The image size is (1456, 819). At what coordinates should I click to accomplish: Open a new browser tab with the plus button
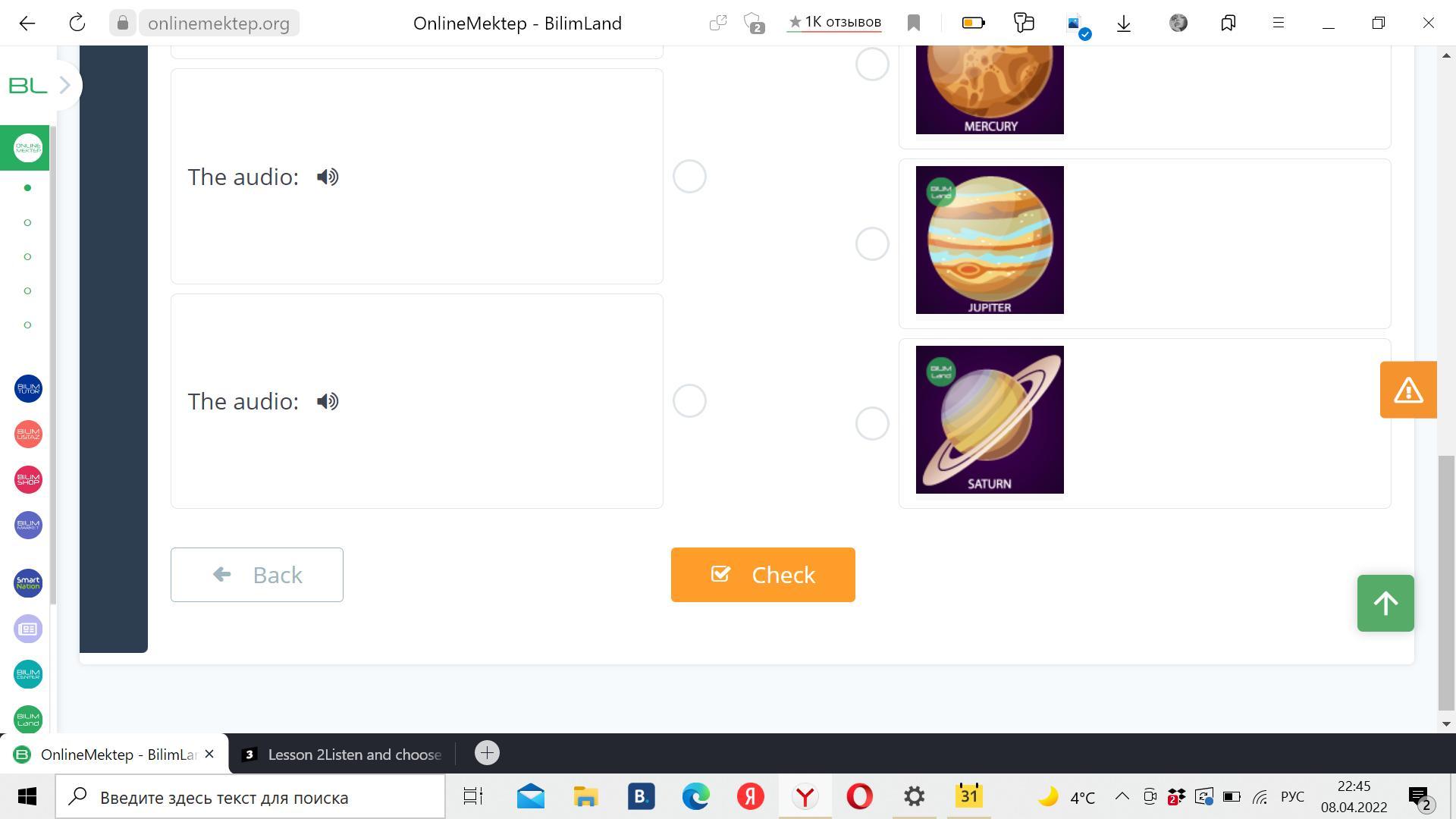coord(487,753)
